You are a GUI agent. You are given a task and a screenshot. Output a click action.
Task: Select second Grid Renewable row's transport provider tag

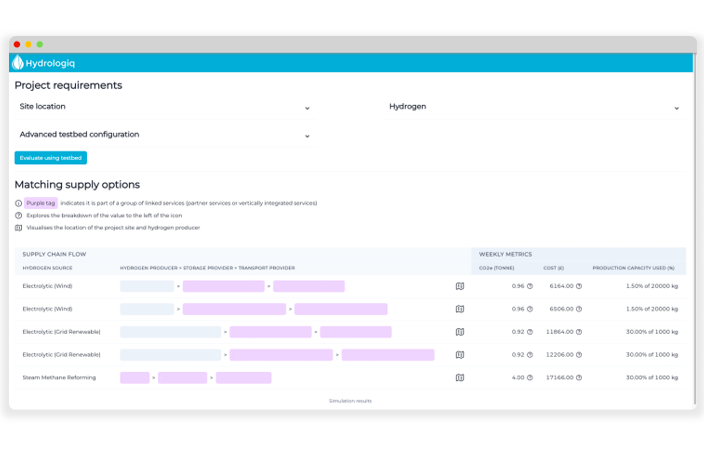388,355
